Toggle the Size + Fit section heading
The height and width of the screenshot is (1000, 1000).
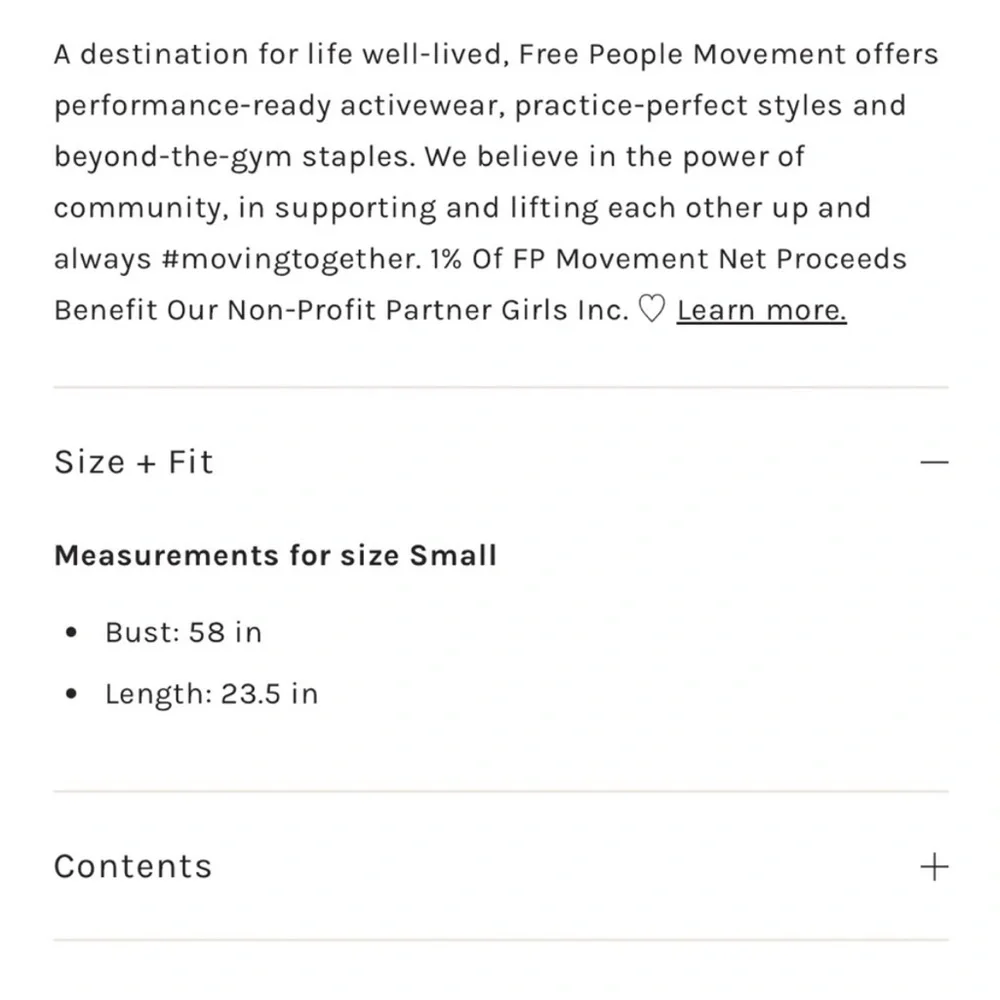133,462
